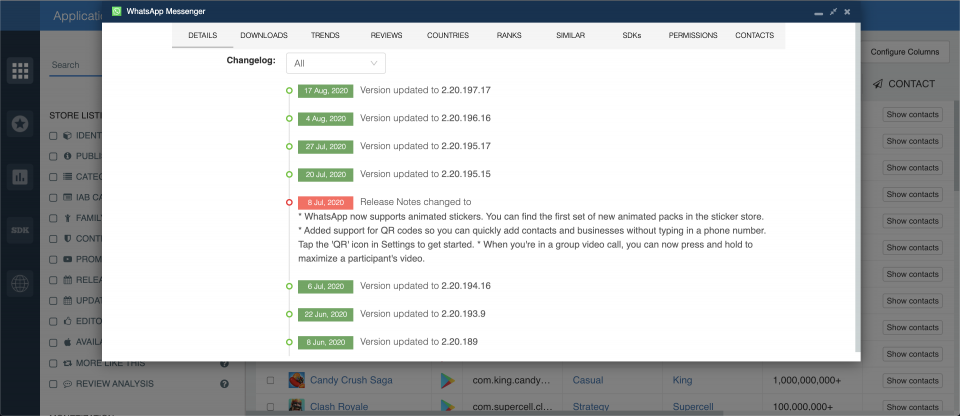This screenshot has height=416, width=960.
Task: Open the favorites star sidebar icon
Action: coord(20,124)
